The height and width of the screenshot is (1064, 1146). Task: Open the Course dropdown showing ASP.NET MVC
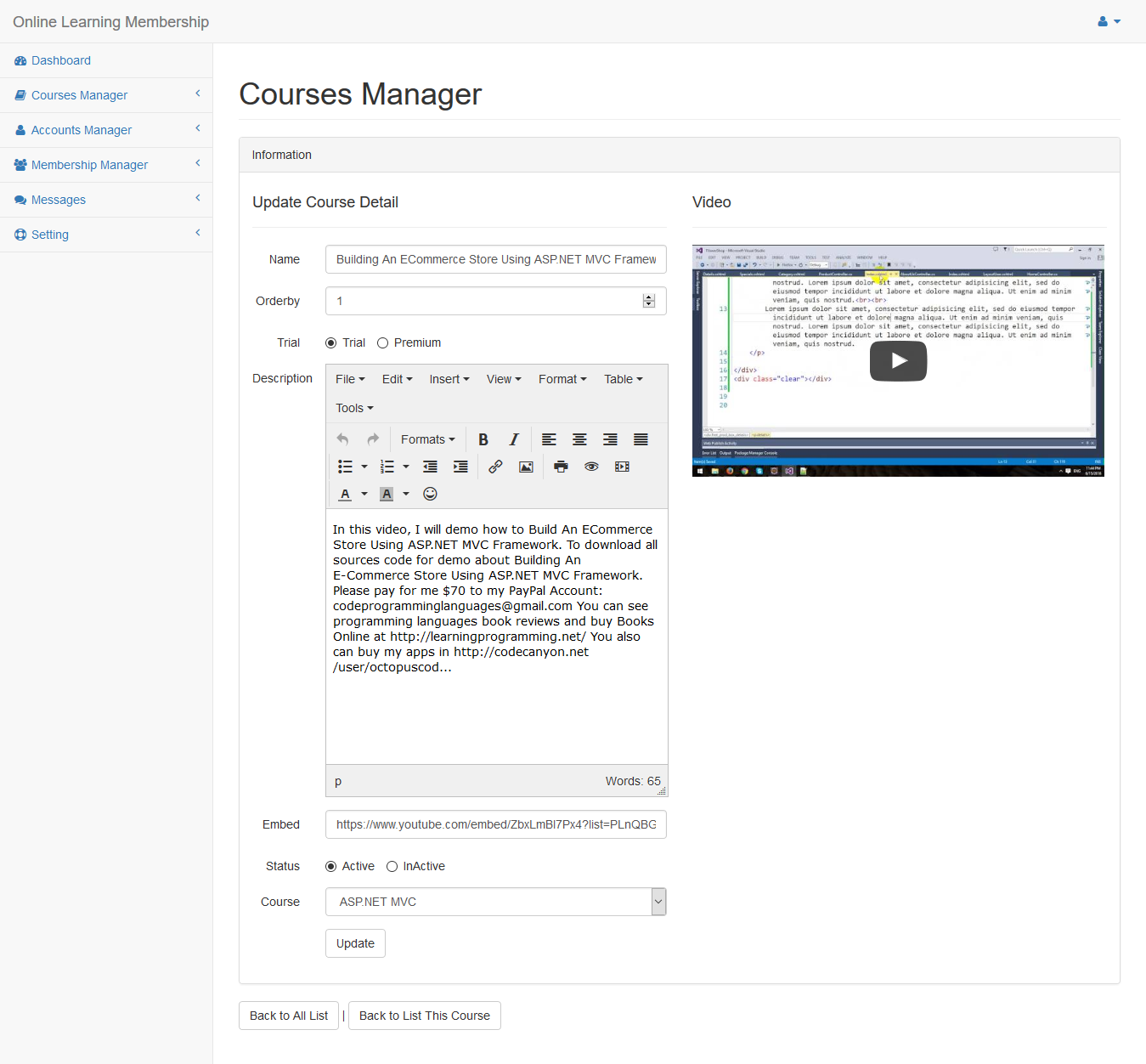[x=495, y=902]
